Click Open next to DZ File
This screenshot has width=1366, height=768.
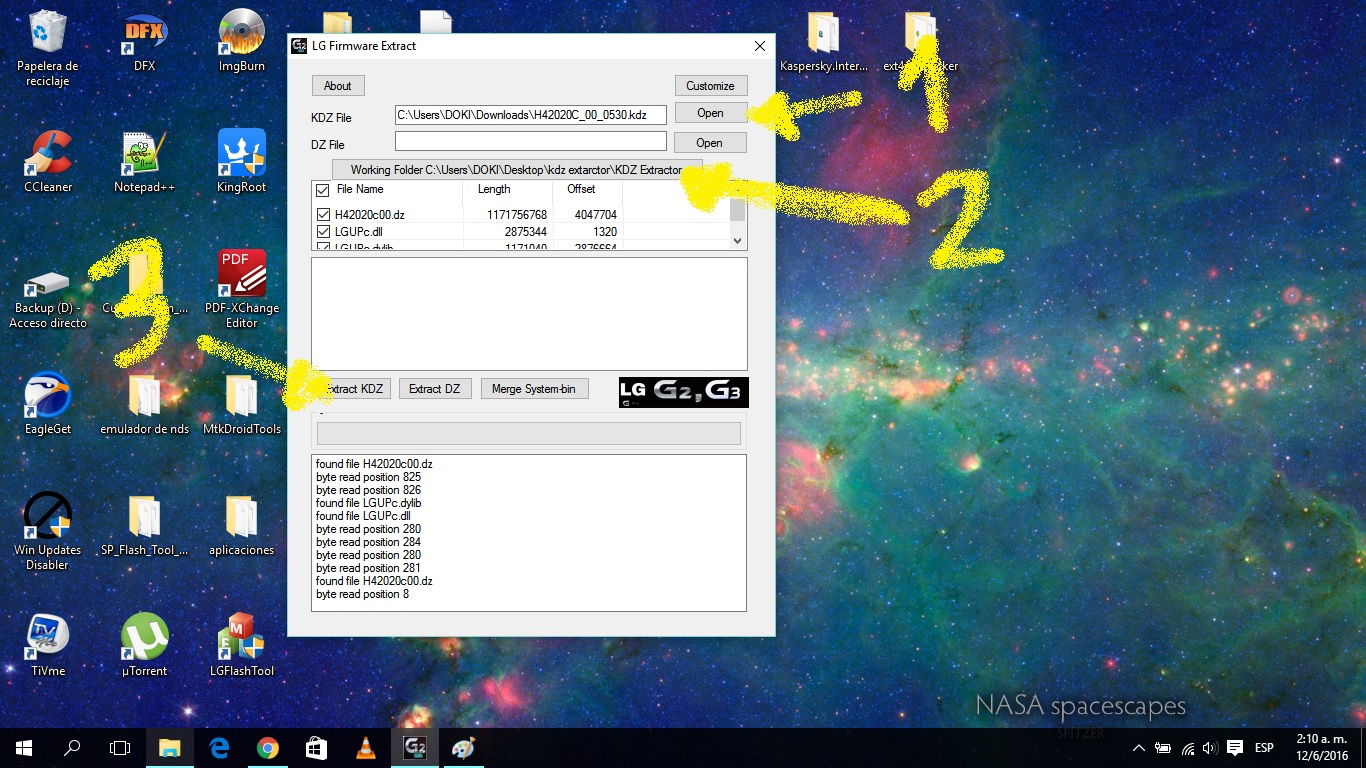pyautogui.click(x=709, y=143)
